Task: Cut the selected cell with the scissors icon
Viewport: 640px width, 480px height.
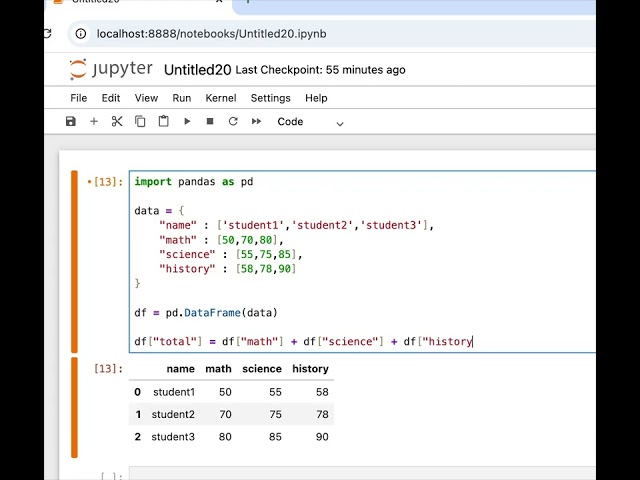Action: [x=117, y=121]
